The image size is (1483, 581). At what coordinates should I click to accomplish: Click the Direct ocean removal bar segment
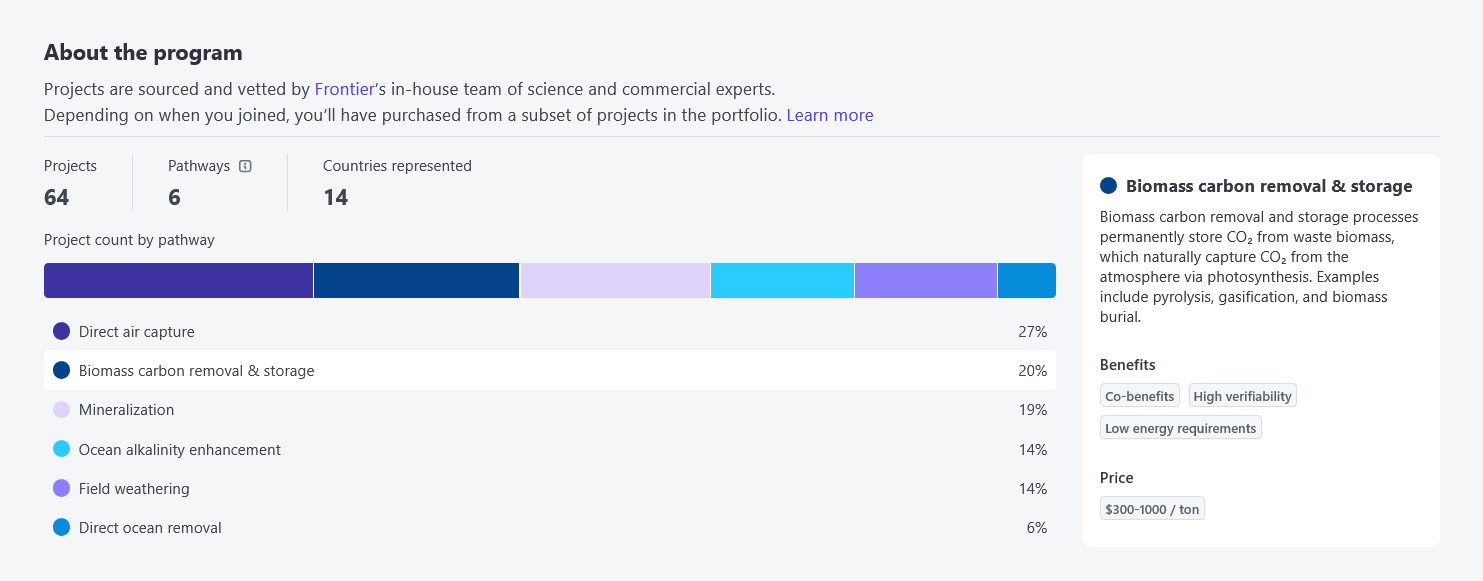(x=1027, y=281)
